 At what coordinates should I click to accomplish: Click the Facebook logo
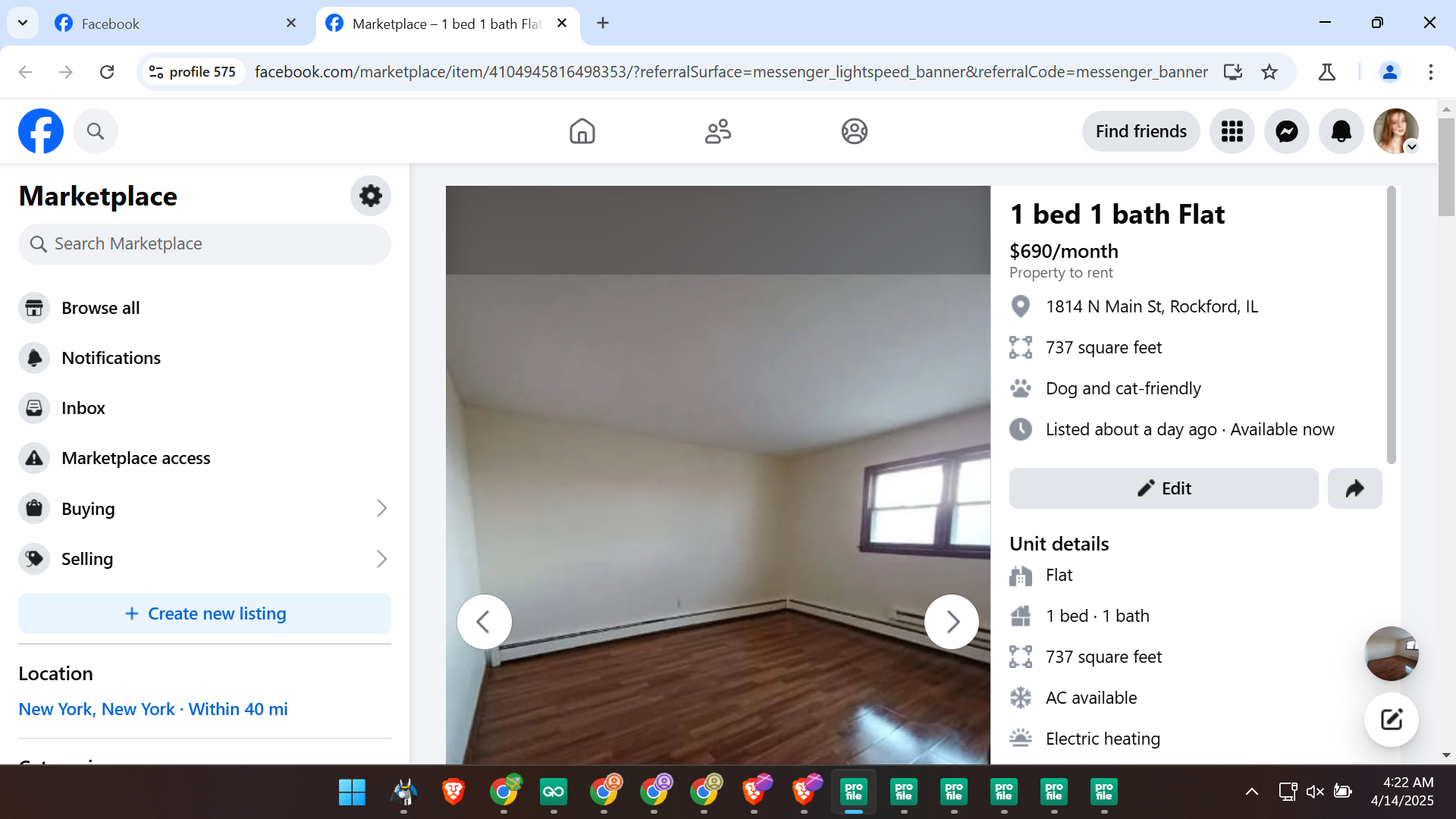(x=41, y=131)
